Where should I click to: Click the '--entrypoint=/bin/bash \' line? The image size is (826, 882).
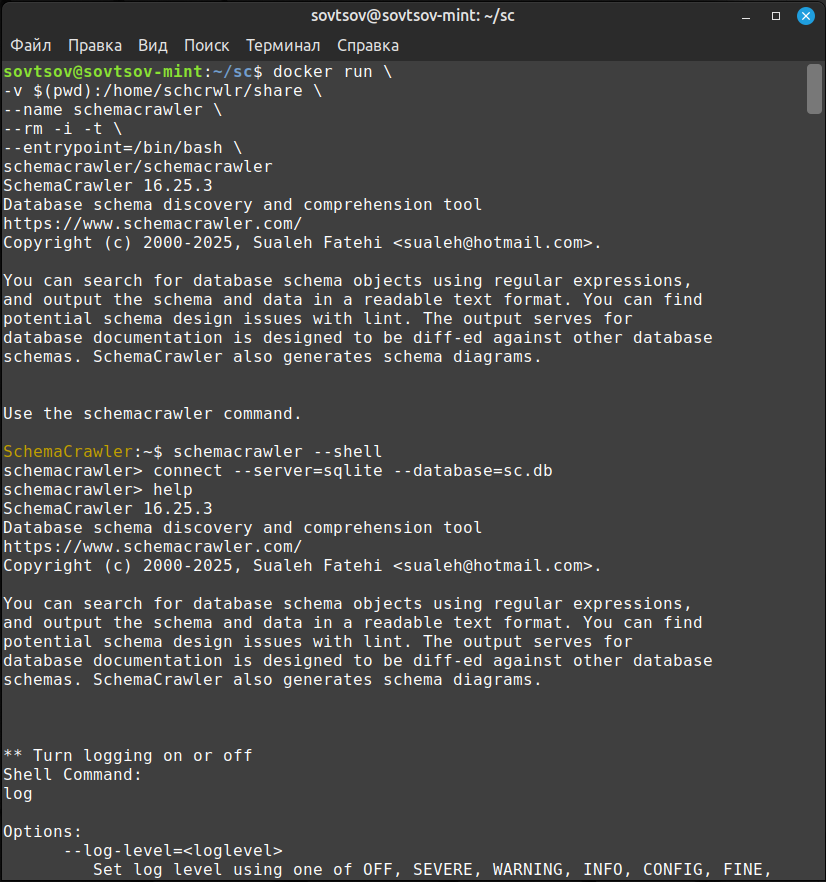click(123, 148)
